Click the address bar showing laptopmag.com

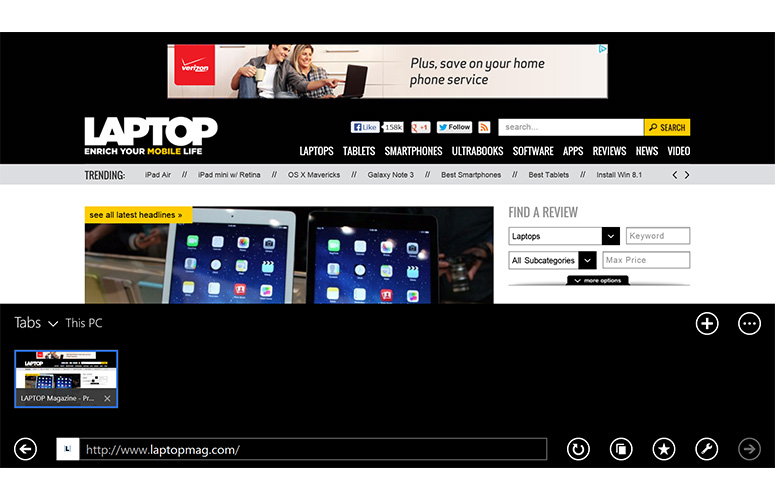tap(313, 449)
